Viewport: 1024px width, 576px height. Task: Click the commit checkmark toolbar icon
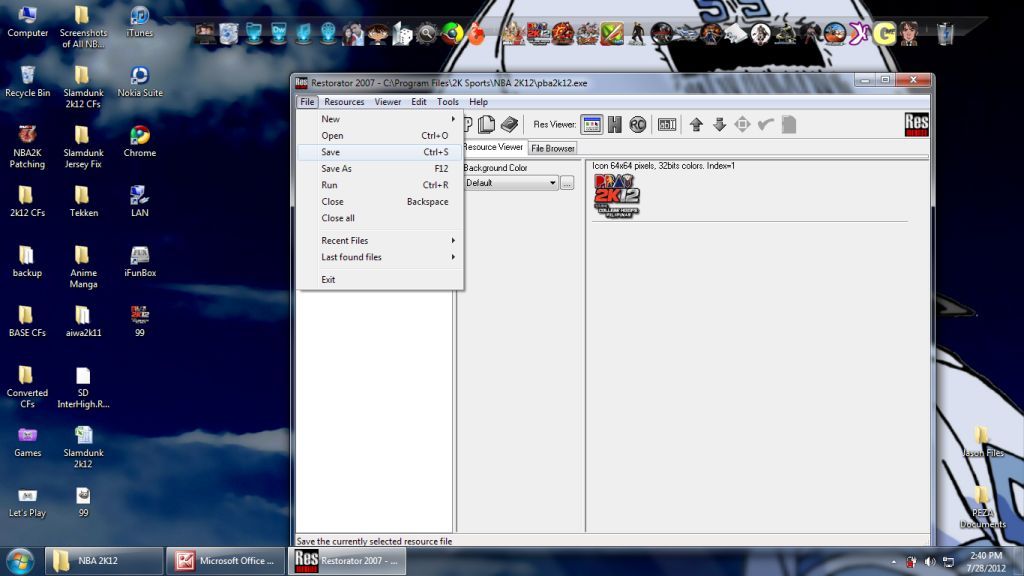[765, 124]
